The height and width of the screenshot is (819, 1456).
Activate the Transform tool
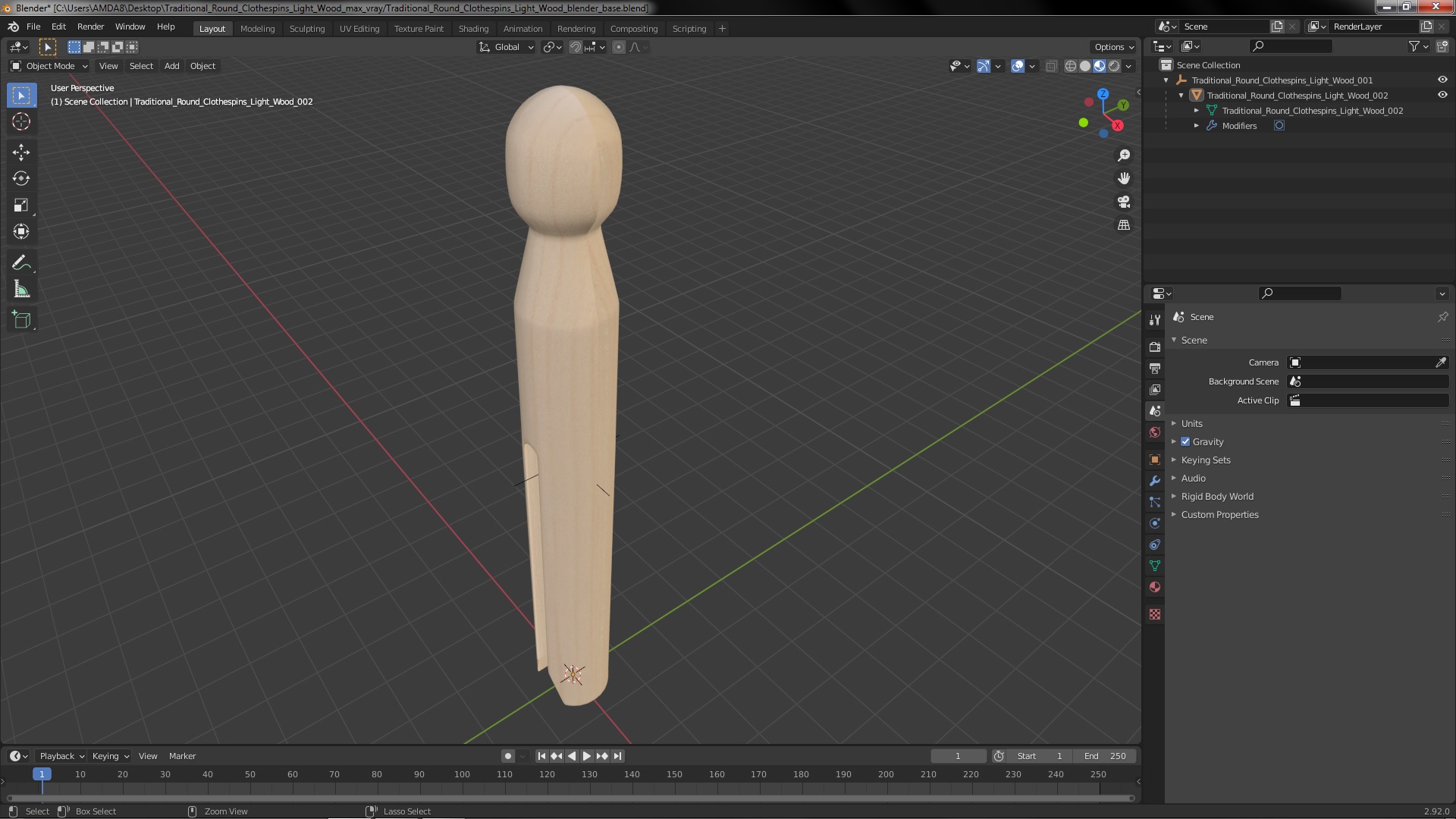click(x=21, y=232)
